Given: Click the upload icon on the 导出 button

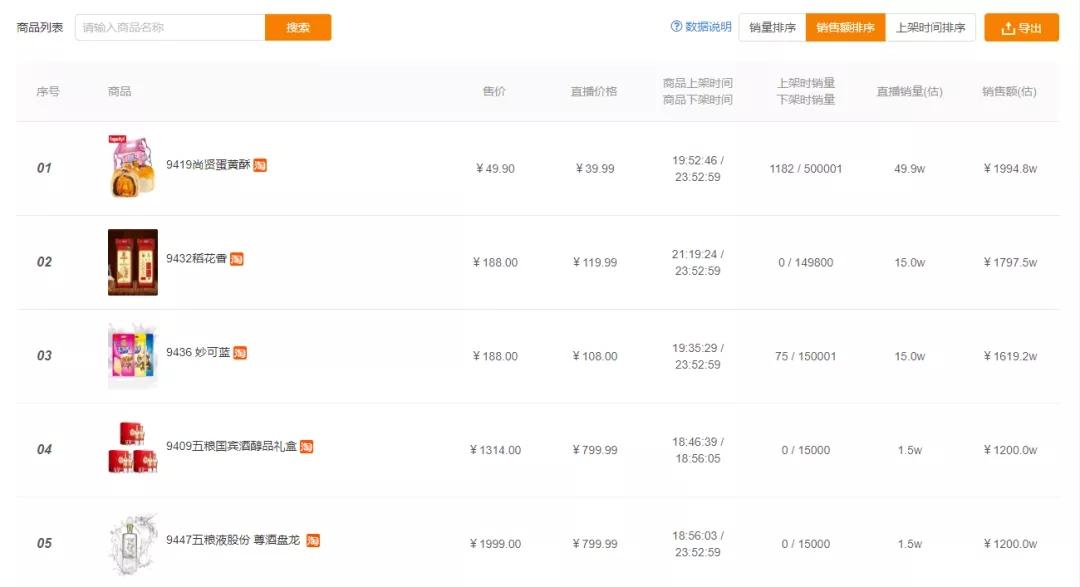Looking at the screenshot, I should (1008, 28).
